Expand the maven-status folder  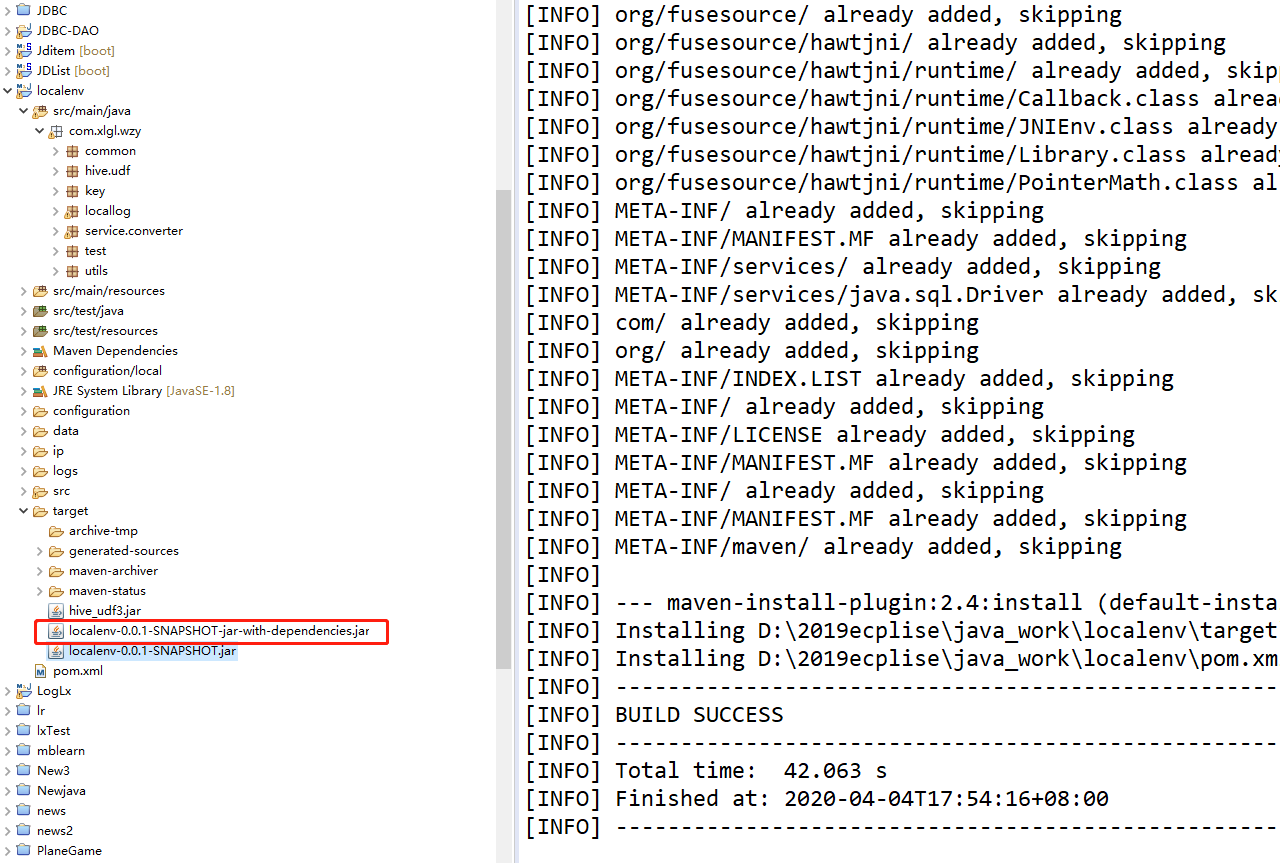40,590
